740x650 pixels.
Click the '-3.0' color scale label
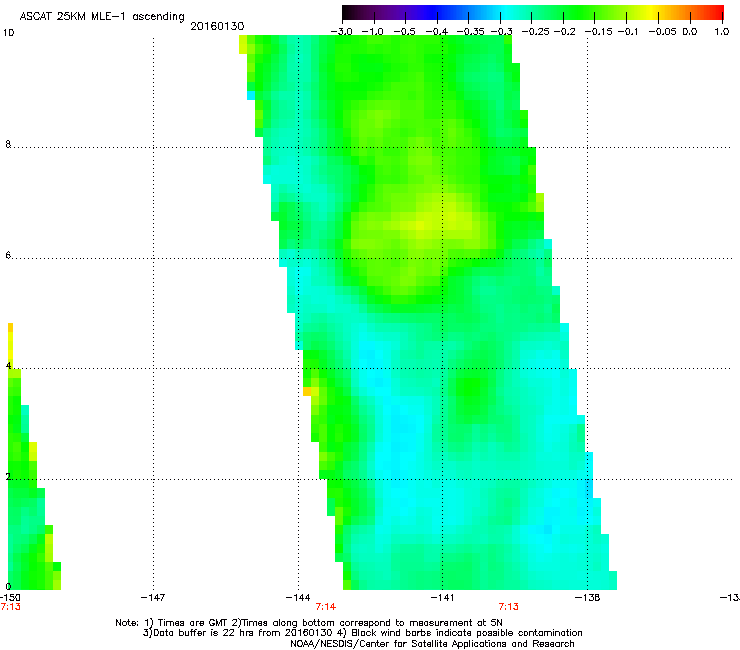[342, 32]
